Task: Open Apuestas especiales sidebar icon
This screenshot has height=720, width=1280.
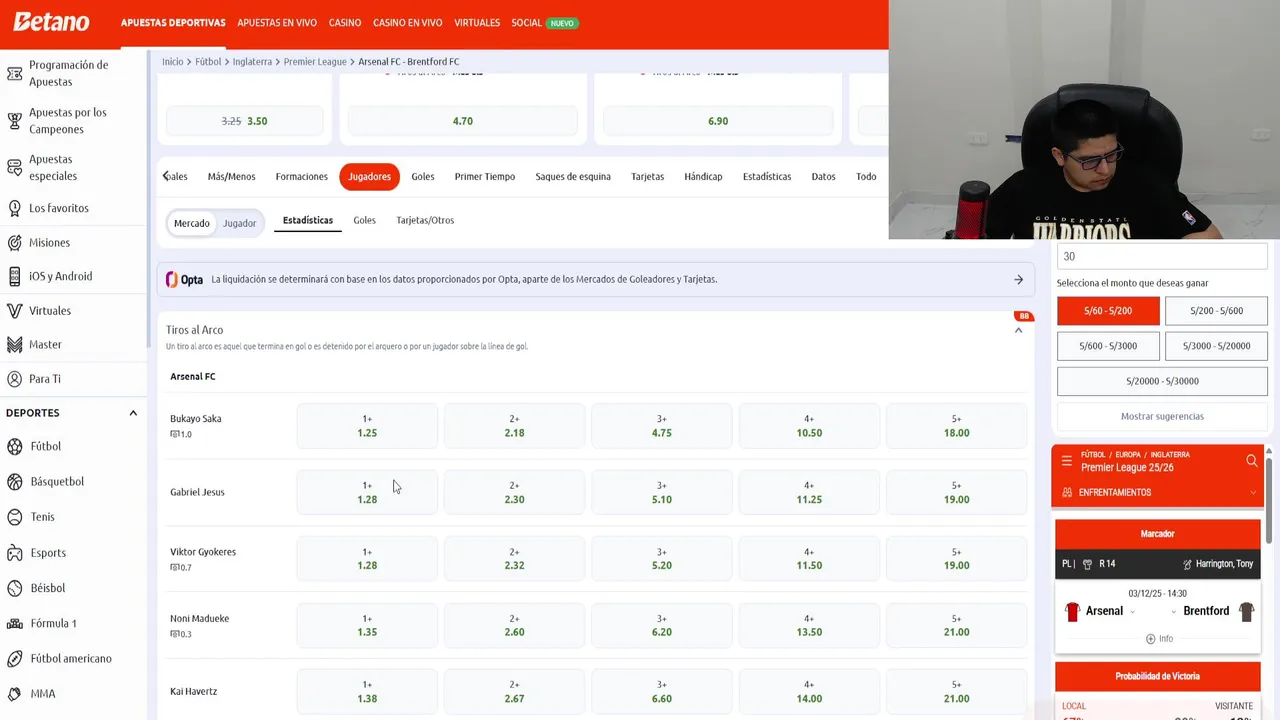Action: (x=14, y=167)
